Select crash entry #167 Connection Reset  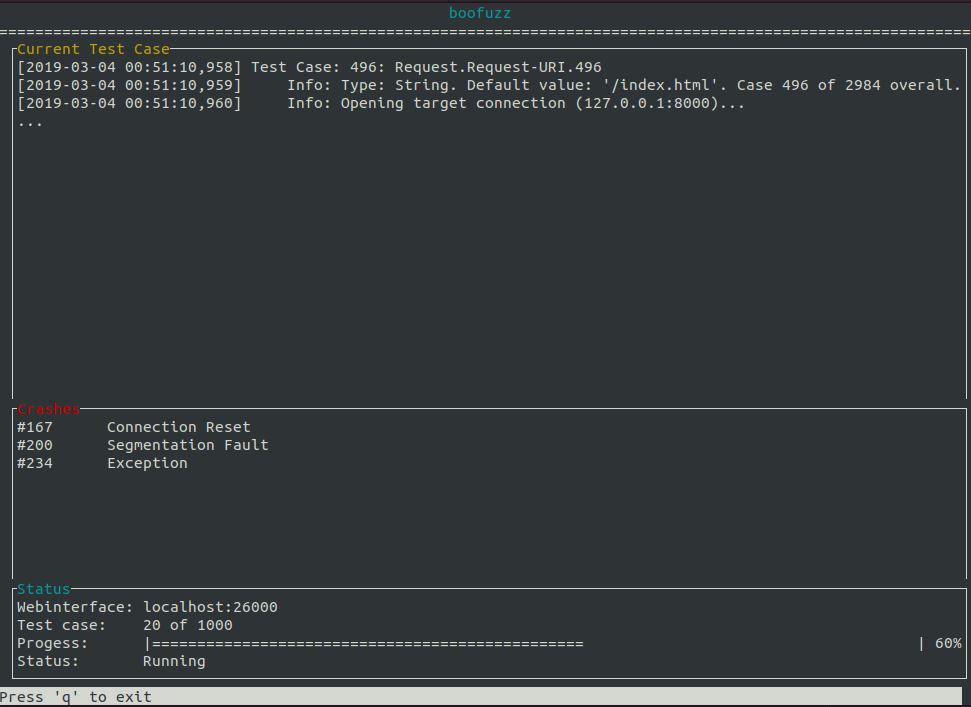point(134,427)
